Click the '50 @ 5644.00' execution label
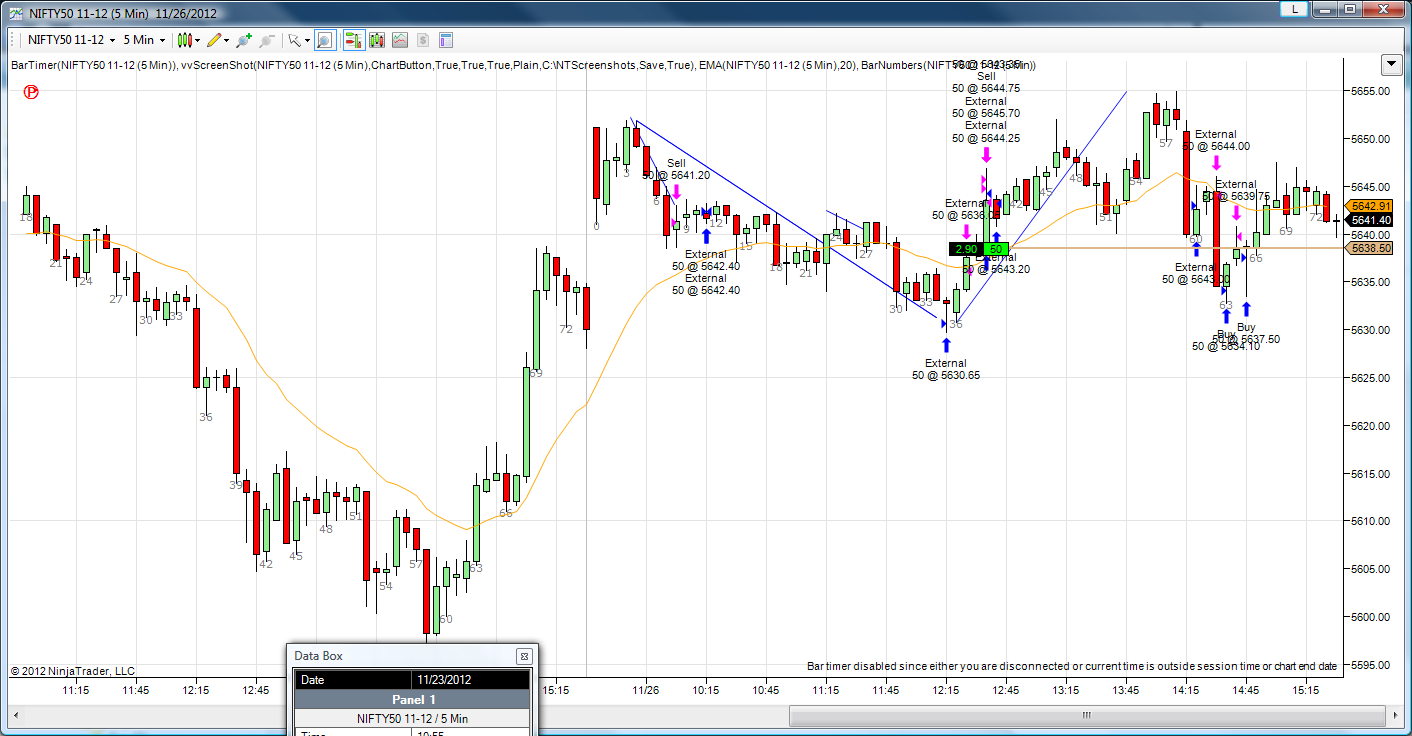The width and height of the screenshot is (1412, 736). point(1216,146)
